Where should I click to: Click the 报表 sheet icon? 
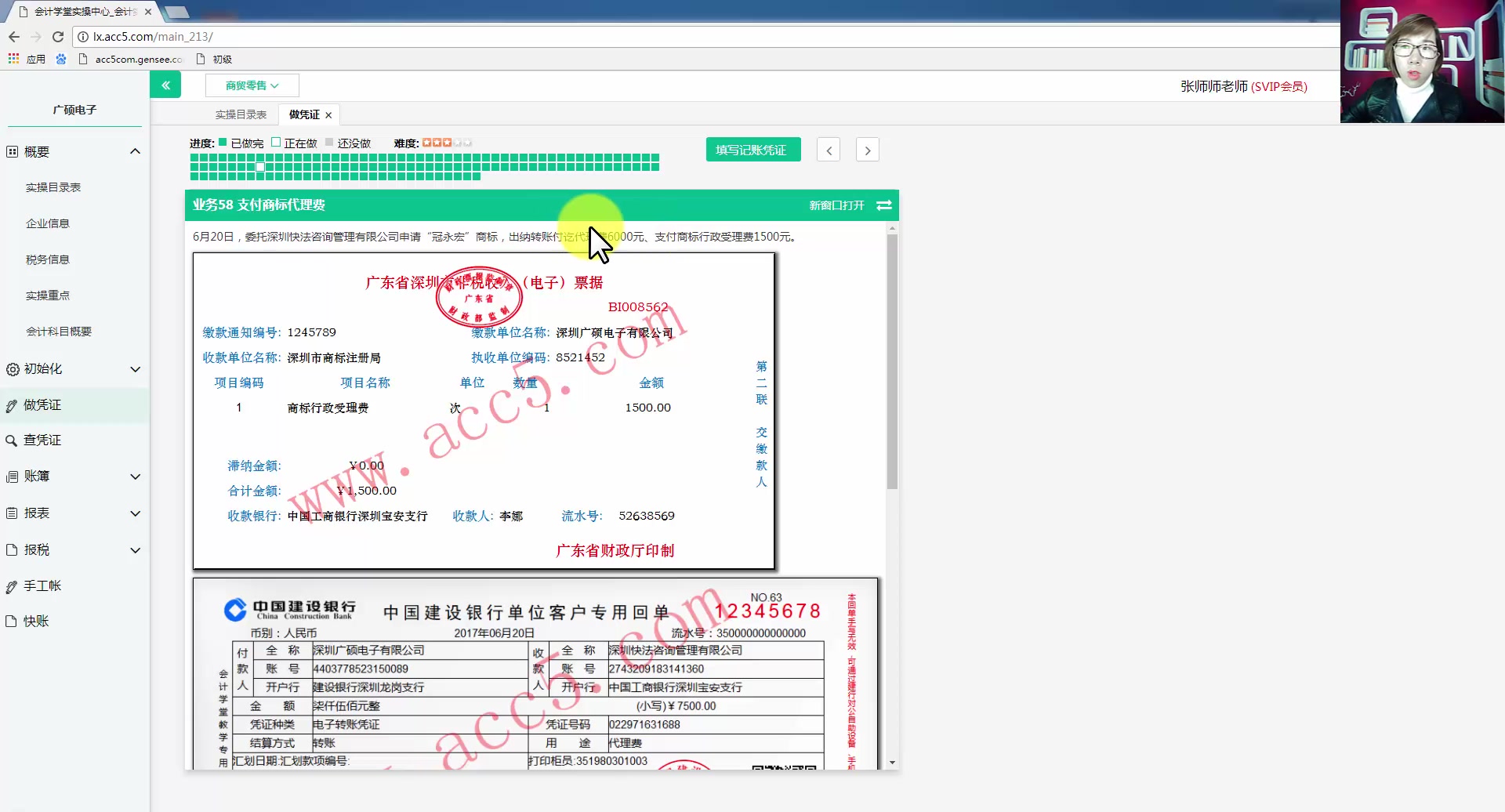[x=12, y=513]
